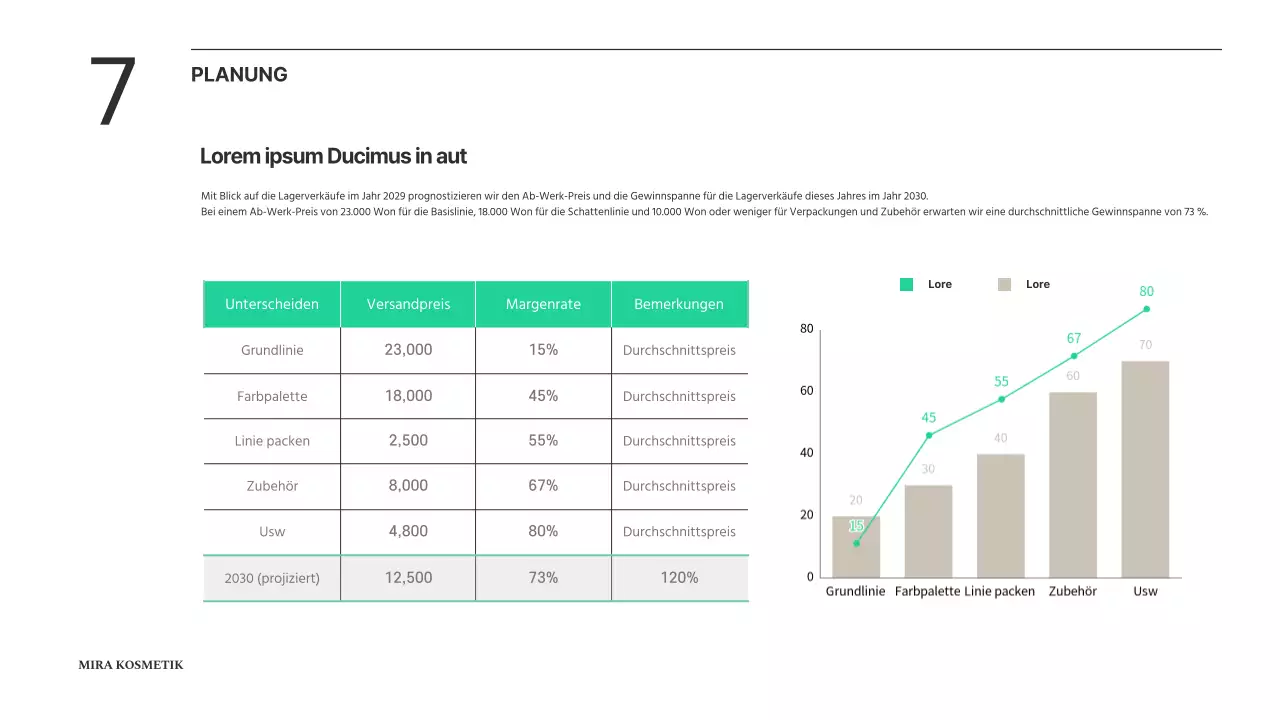The image size is (1280, 720).
Task: Select the Zubehör bar in the chart
Action: [1073, 485]
